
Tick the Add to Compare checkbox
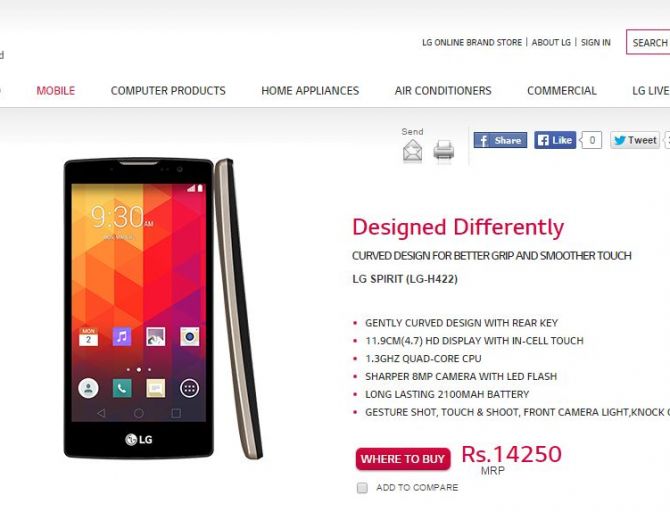(362, 488)
